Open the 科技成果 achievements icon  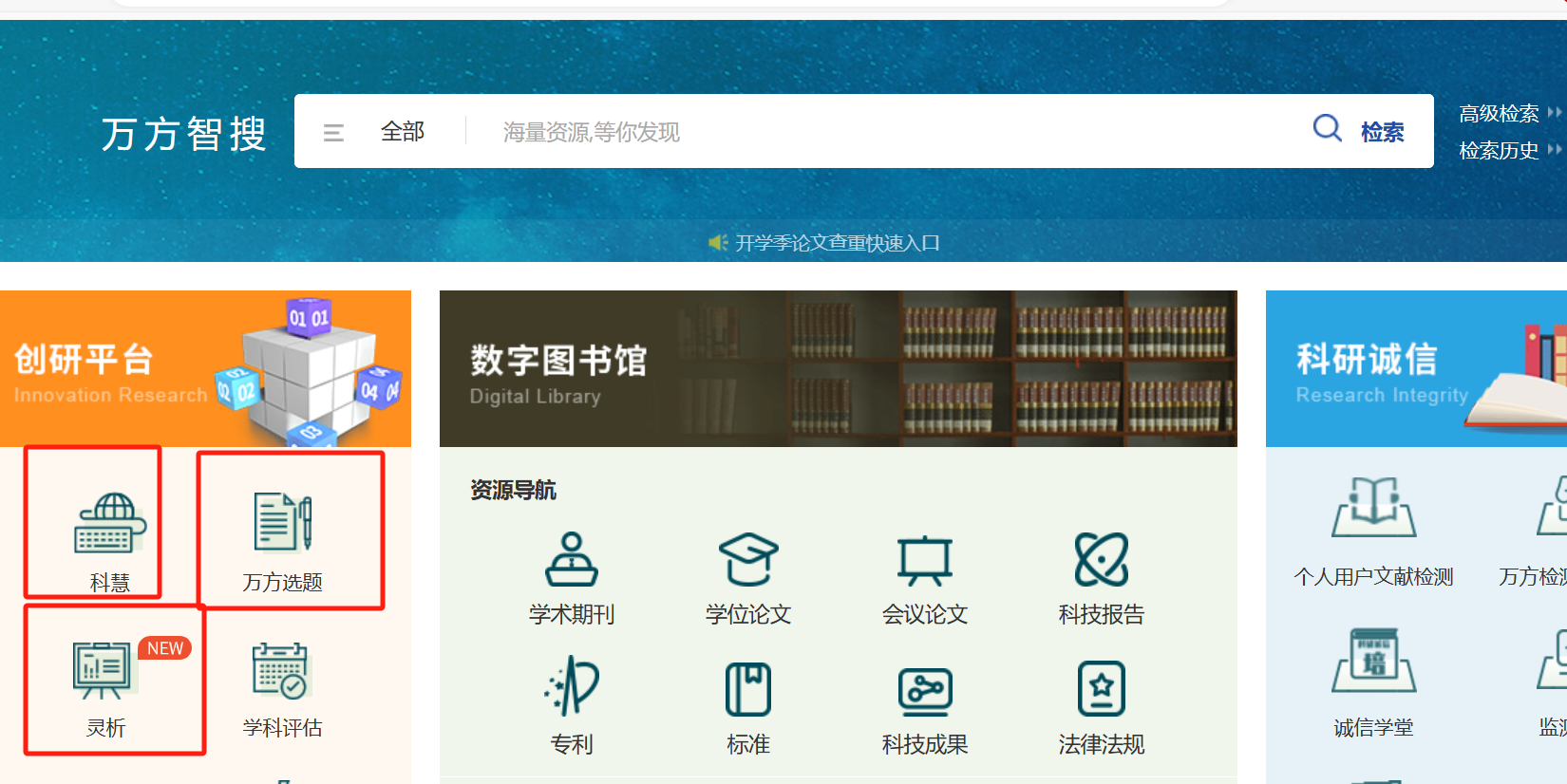coord(925,691)
